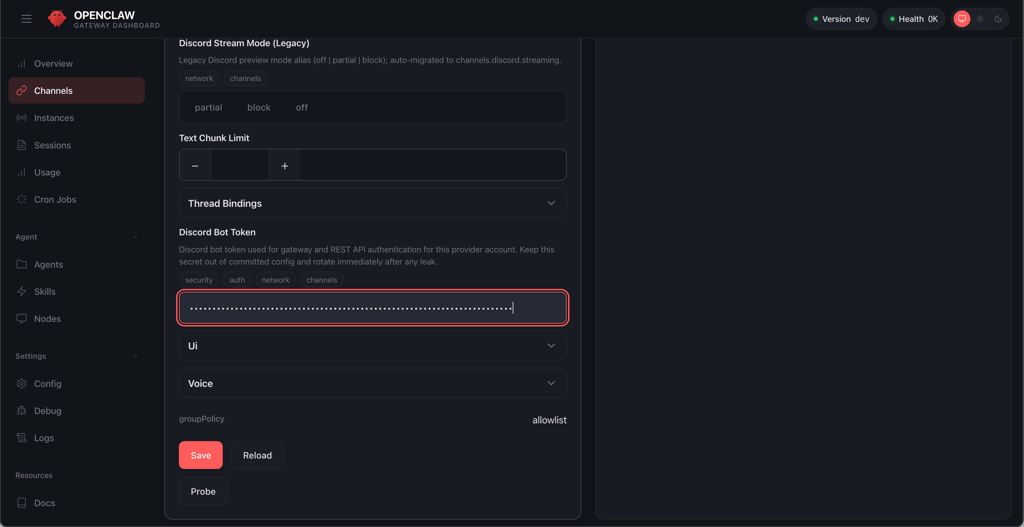Go to the Instances page
The width and height of the screenshot is (1024, 527).
(x=76, y=118)
